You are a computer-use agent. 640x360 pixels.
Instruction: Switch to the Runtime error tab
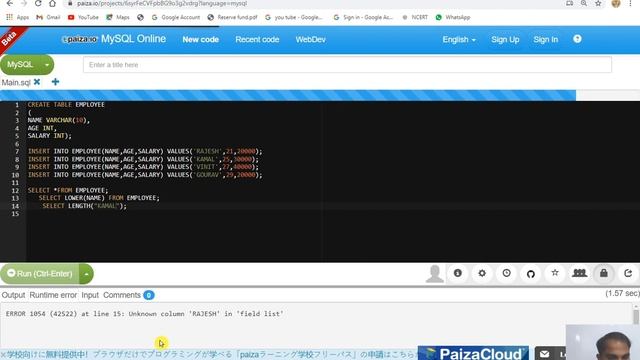click(53, 295)
